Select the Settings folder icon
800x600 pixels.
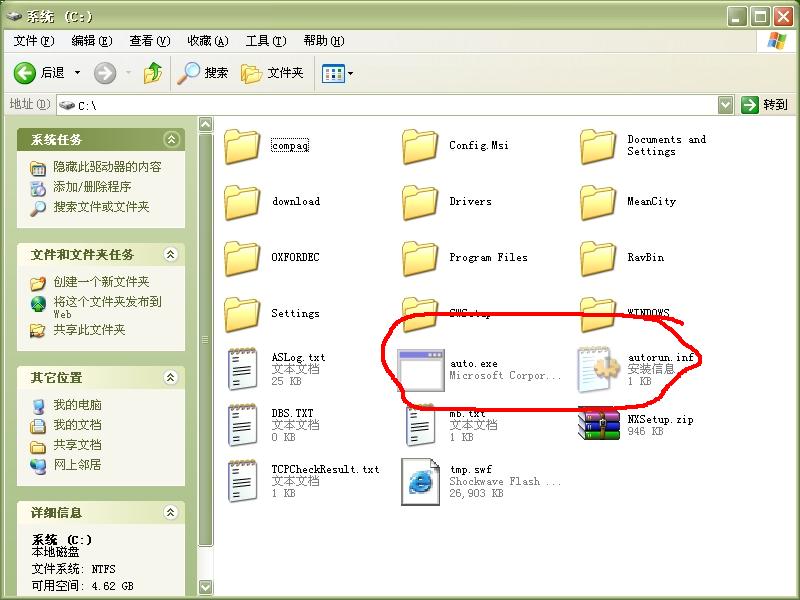pos(242,315)
